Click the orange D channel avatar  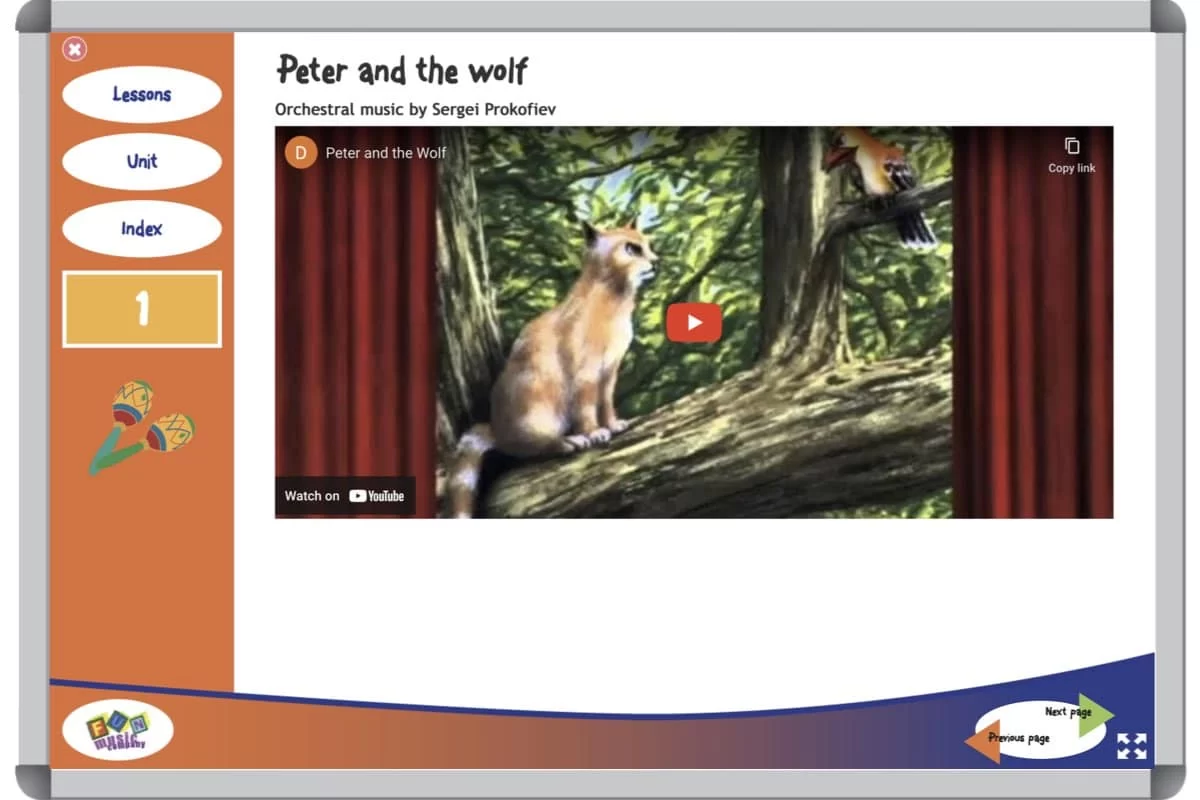(x=301, y=153)
